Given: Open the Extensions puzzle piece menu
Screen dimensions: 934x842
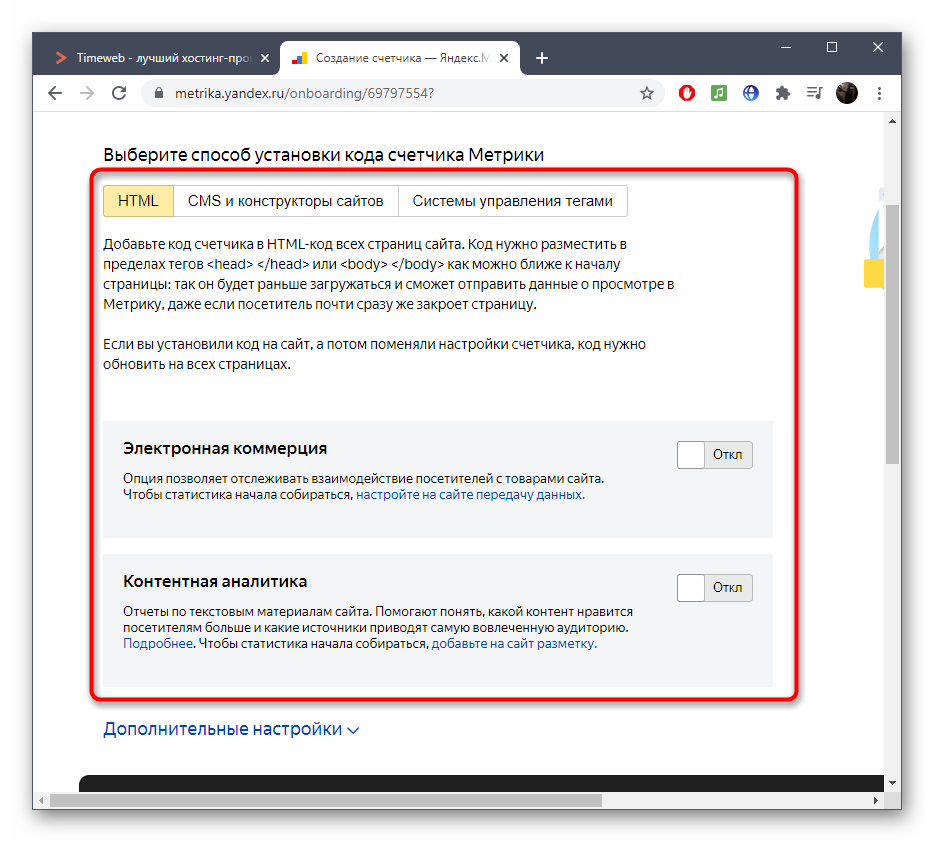Looking at the screenshot, I should click(x=783, y=93).
